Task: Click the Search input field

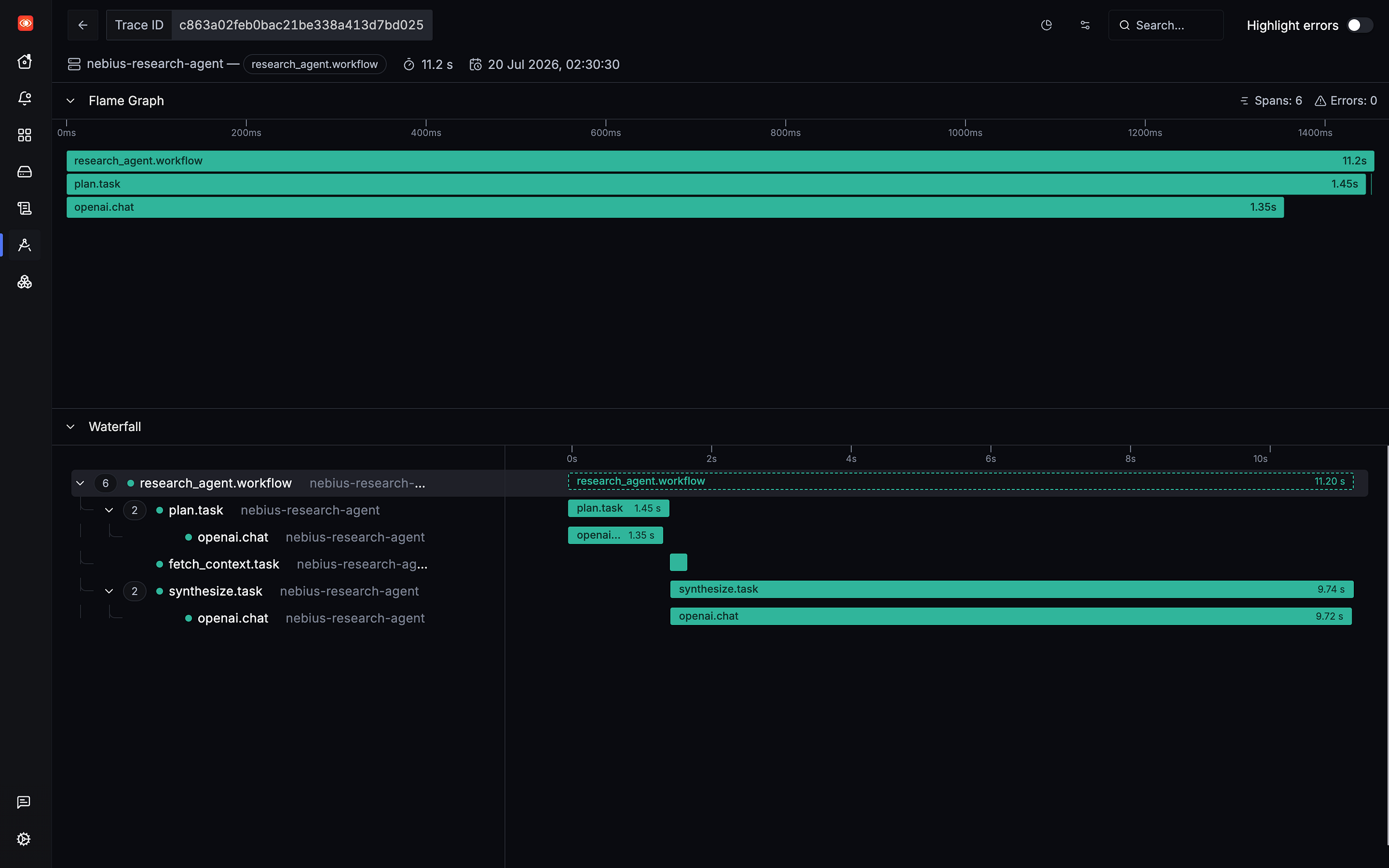Action: coord(1166,25)
